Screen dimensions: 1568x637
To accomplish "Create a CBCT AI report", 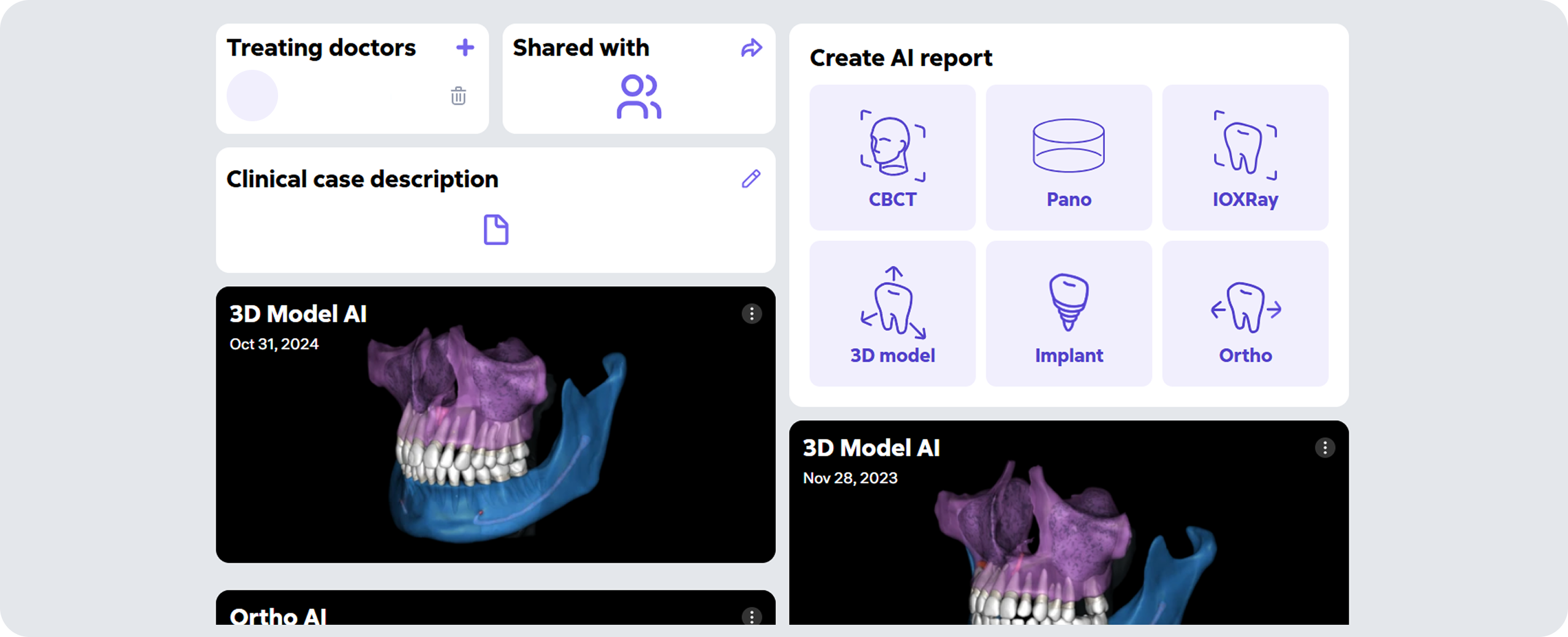I will 892,157.
